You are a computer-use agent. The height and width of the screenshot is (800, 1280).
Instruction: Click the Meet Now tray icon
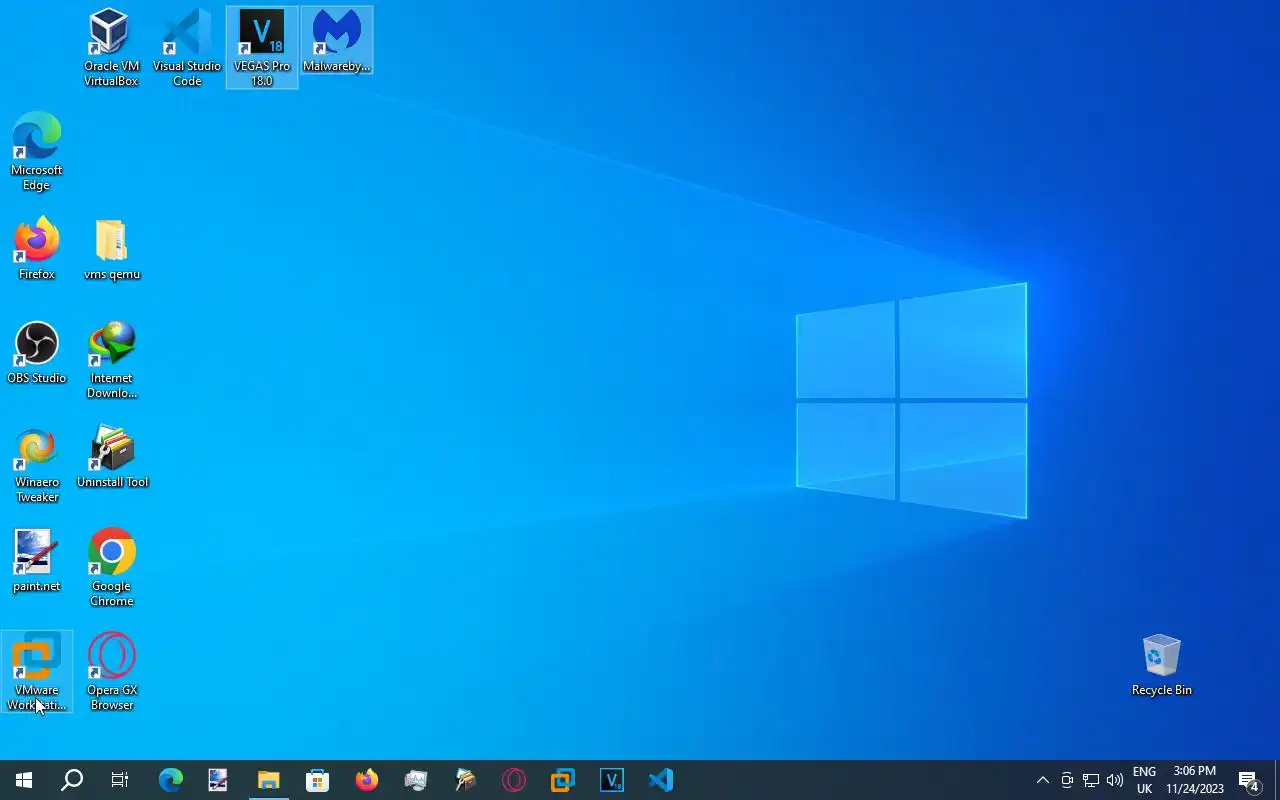[1067, 780]
